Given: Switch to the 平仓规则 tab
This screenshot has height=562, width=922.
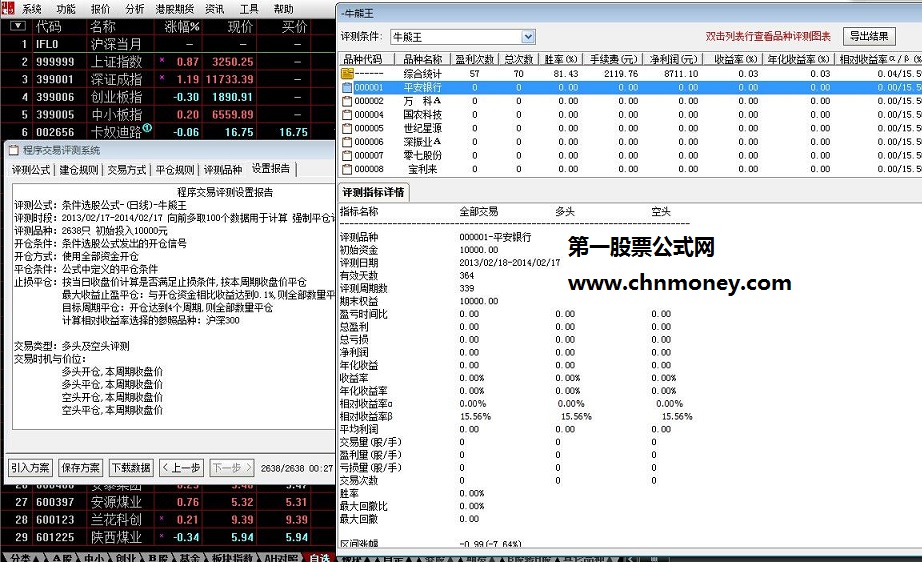Looking at the screenshot, I should [175, 170].
